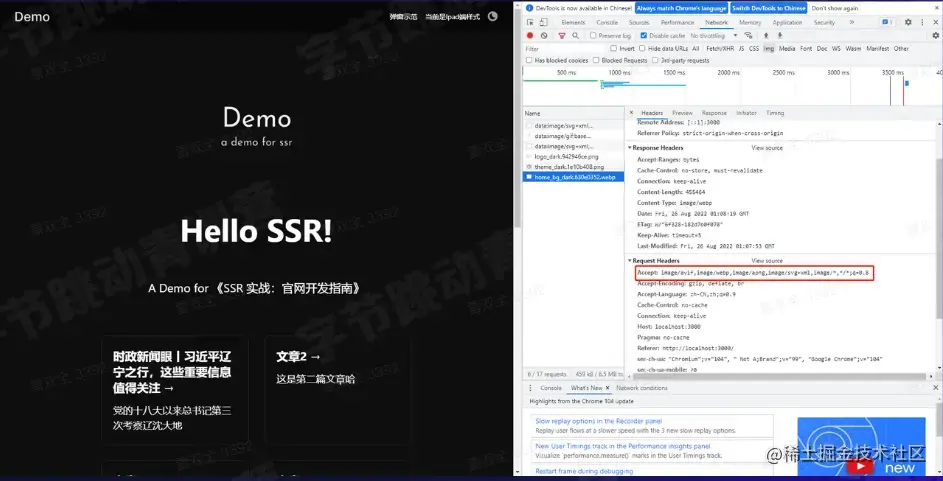Close the bottom drawer panel
This screenshot has width=943, height=481.
tap(935, 388)
